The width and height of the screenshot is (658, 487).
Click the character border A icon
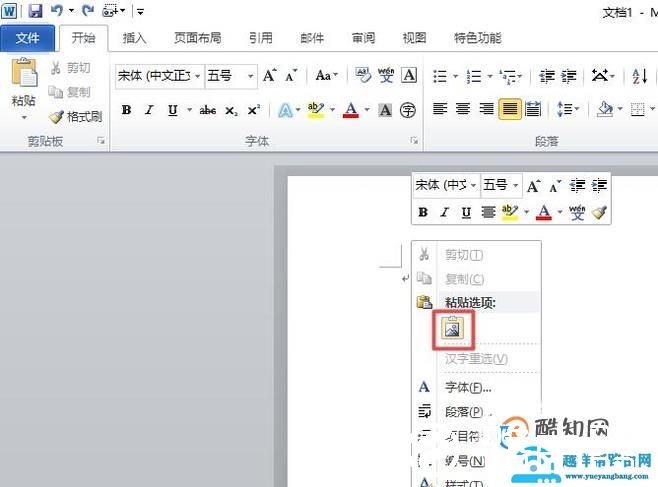click(x=409, y=76)
